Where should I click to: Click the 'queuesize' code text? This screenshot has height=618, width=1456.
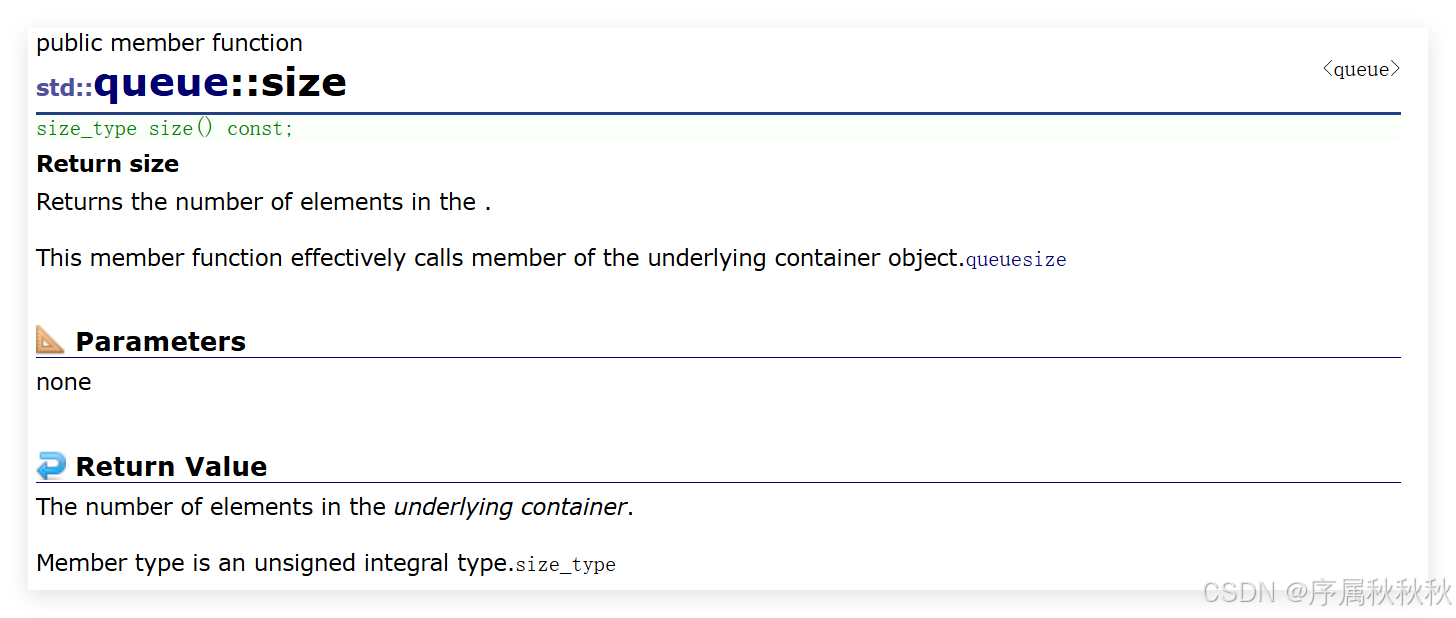tap(1016, 260)
